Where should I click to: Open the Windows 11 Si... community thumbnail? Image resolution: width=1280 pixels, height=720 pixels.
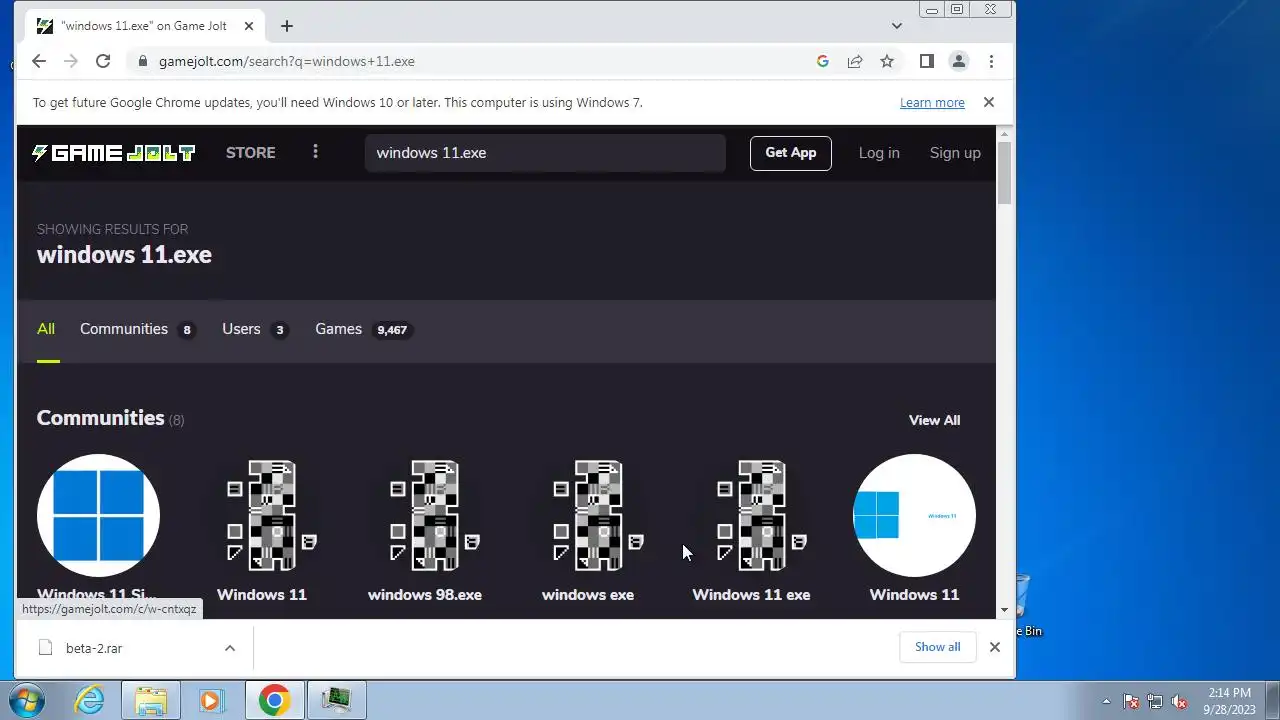[98, 515]
